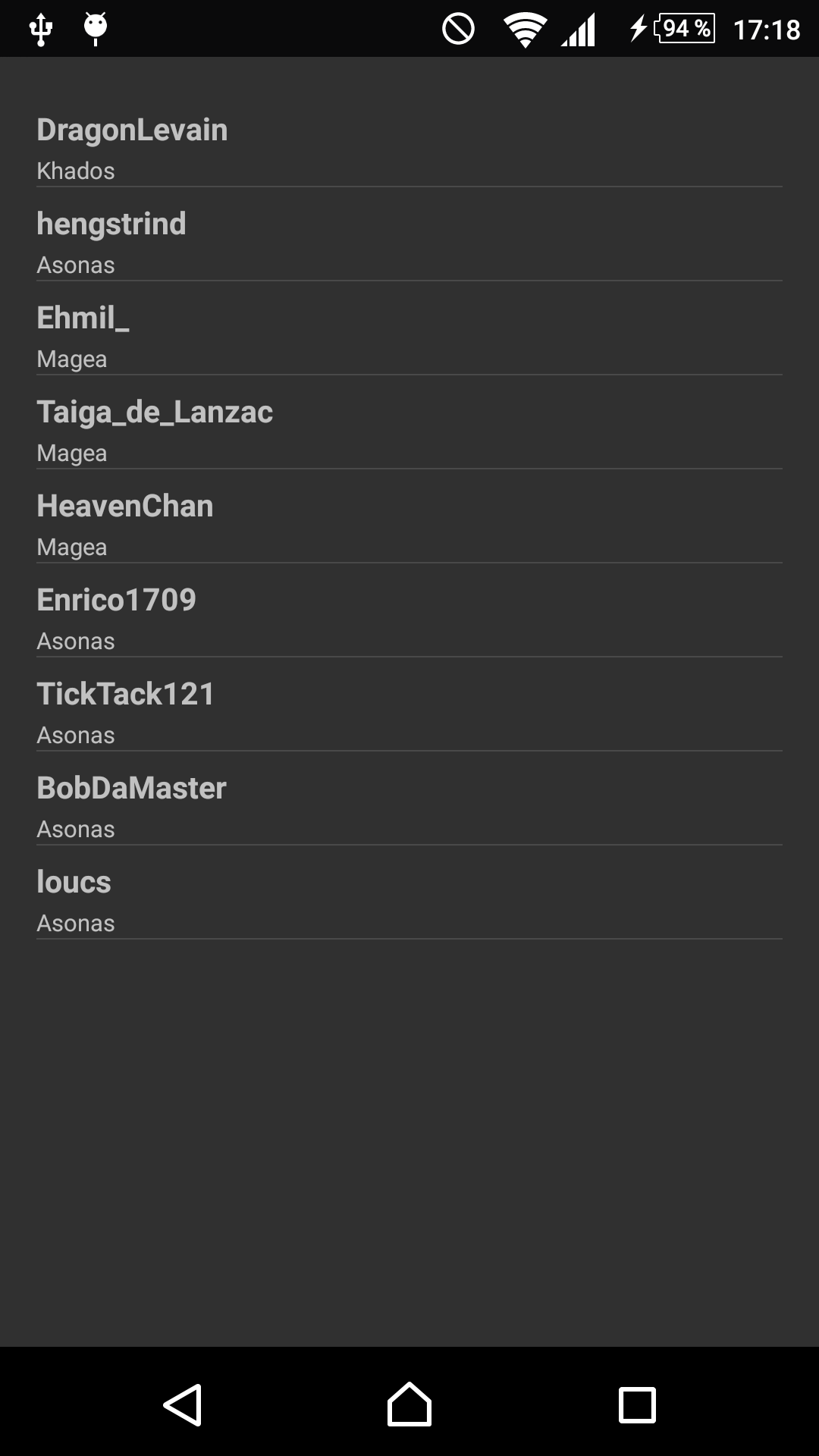
Task: Tap the clock showing 17:18
Action: pyautogui.click(x=766, y=30)
